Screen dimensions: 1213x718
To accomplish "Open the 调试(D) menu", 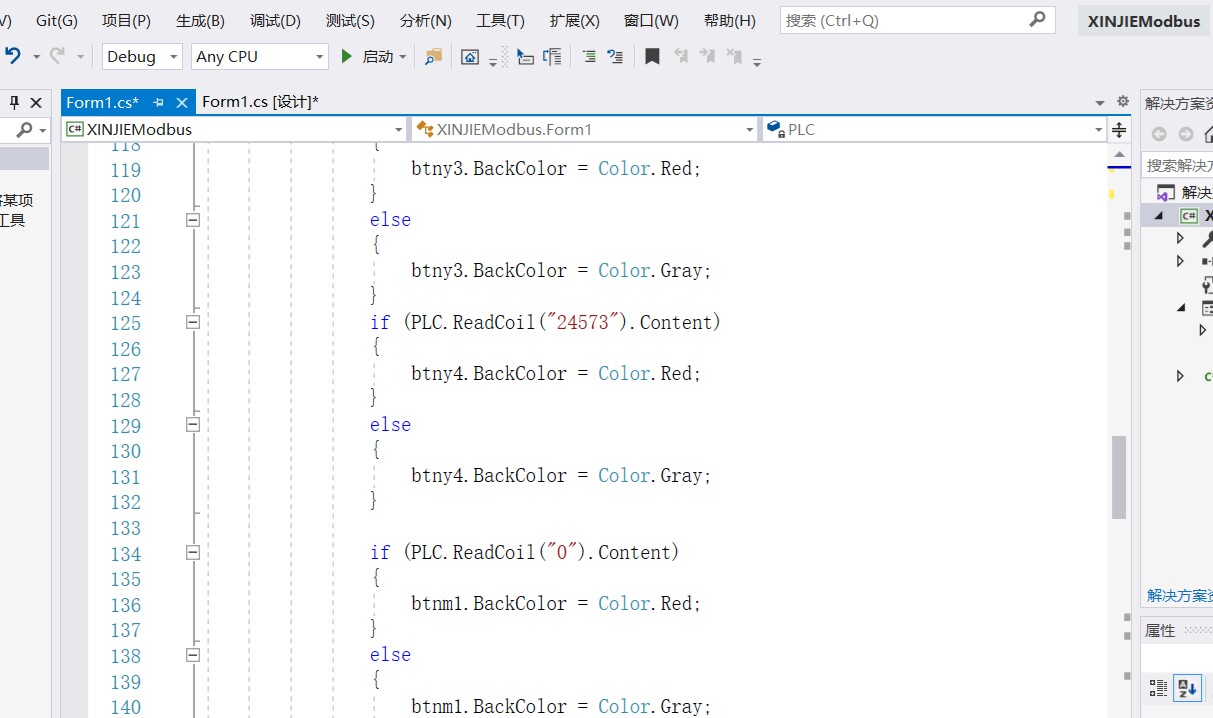I will pyautogui.click(x=275, y=20).
